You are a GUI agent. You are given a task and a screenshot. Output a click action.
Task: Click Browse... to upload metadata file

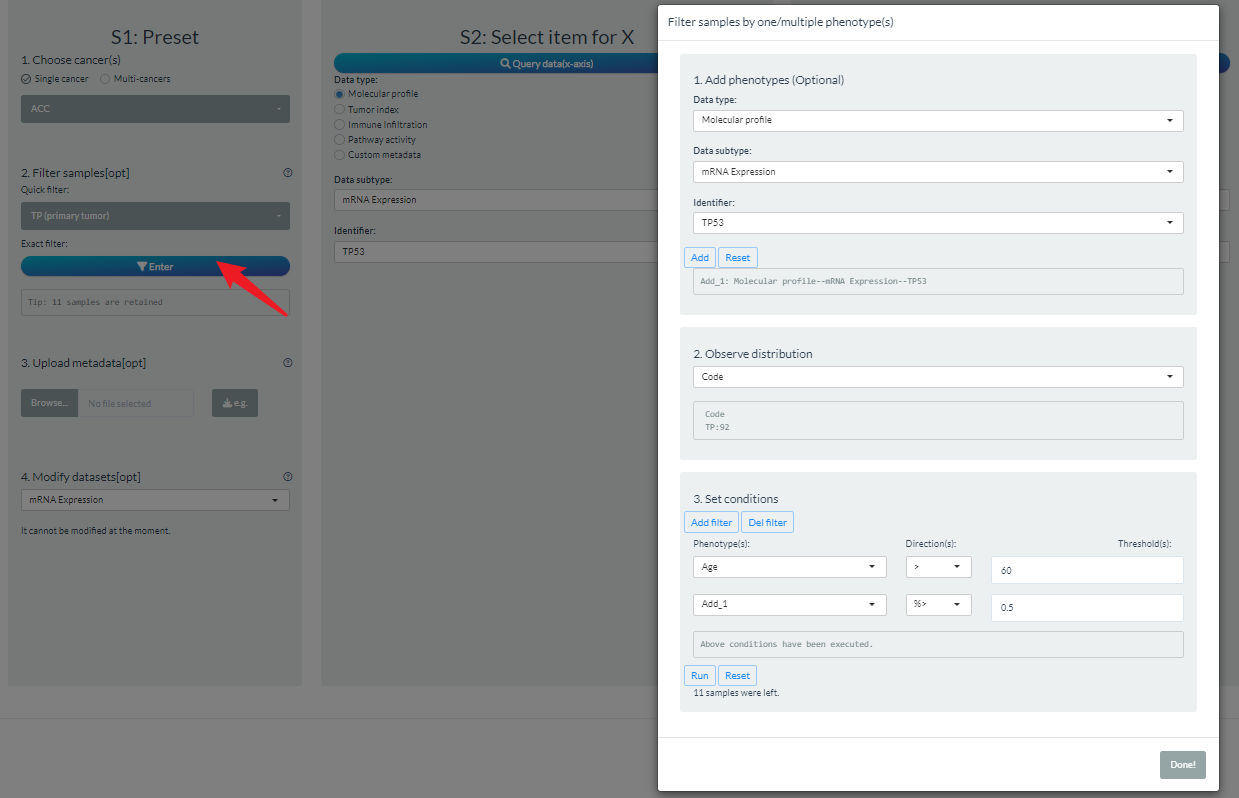pos(49,403)
